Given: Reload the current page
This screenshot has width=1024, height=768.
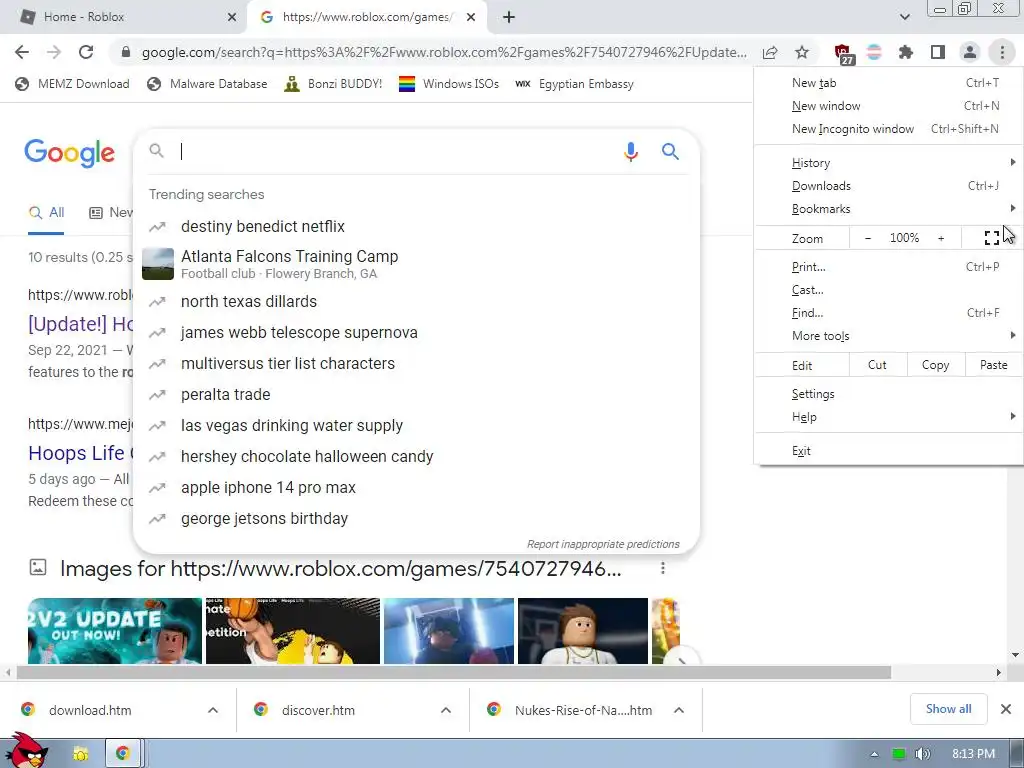Looking at the screenshot, I should [86, 52].
